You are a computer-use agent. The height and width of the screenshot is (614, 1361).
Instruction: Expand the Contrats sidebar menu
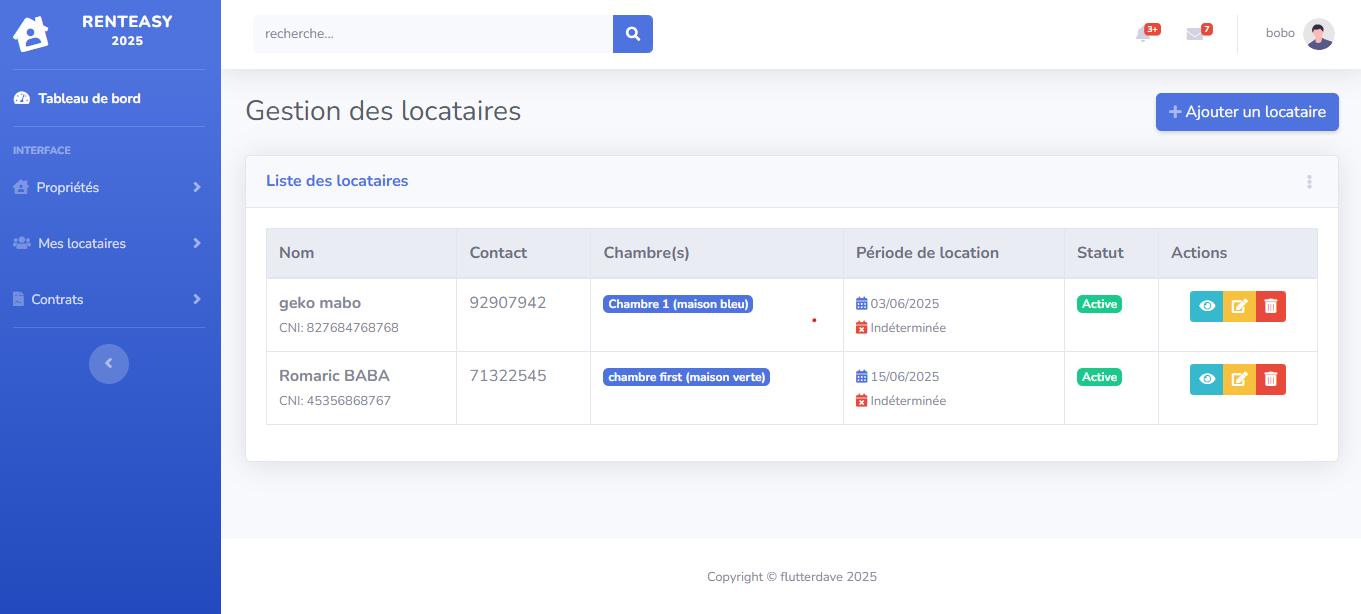coord(110,299)
